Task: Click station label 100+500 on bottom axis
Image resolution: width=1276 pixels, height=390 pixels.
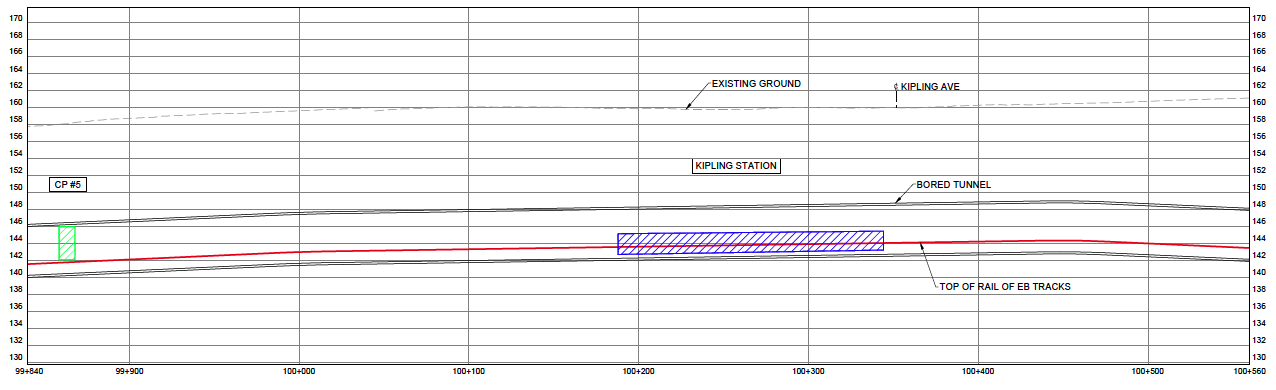Action: 1147,370
